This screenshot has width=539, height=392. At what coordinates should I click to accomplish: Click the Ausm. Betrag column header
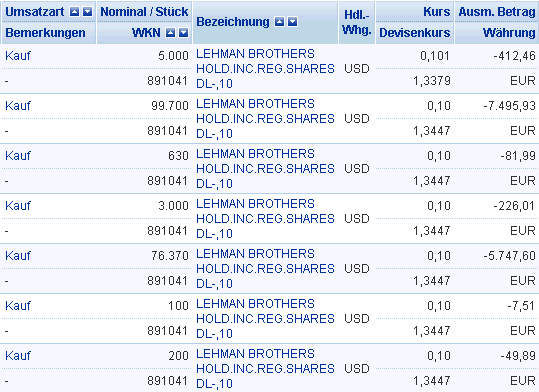pos(497,12)
